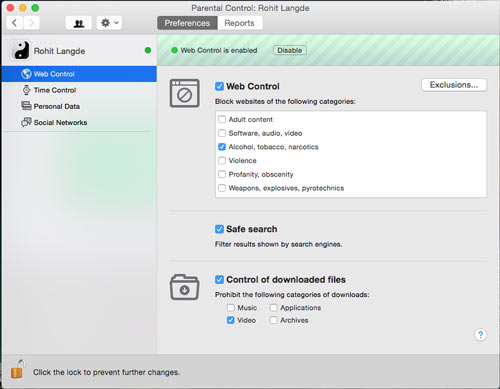
Task: Open Personal Data in the sidebar
Action: 79,106
